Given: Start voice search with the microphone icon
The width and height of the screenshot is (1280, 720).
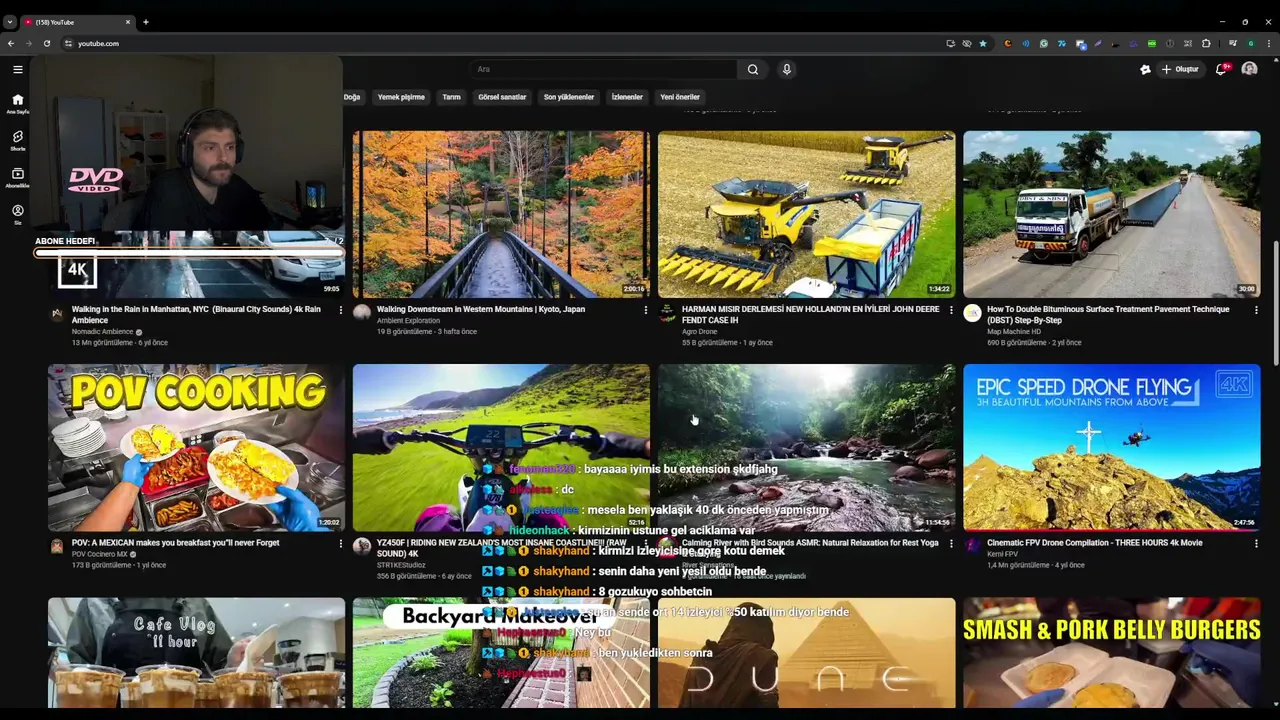Looking at the screenshot, I should 787,69.
